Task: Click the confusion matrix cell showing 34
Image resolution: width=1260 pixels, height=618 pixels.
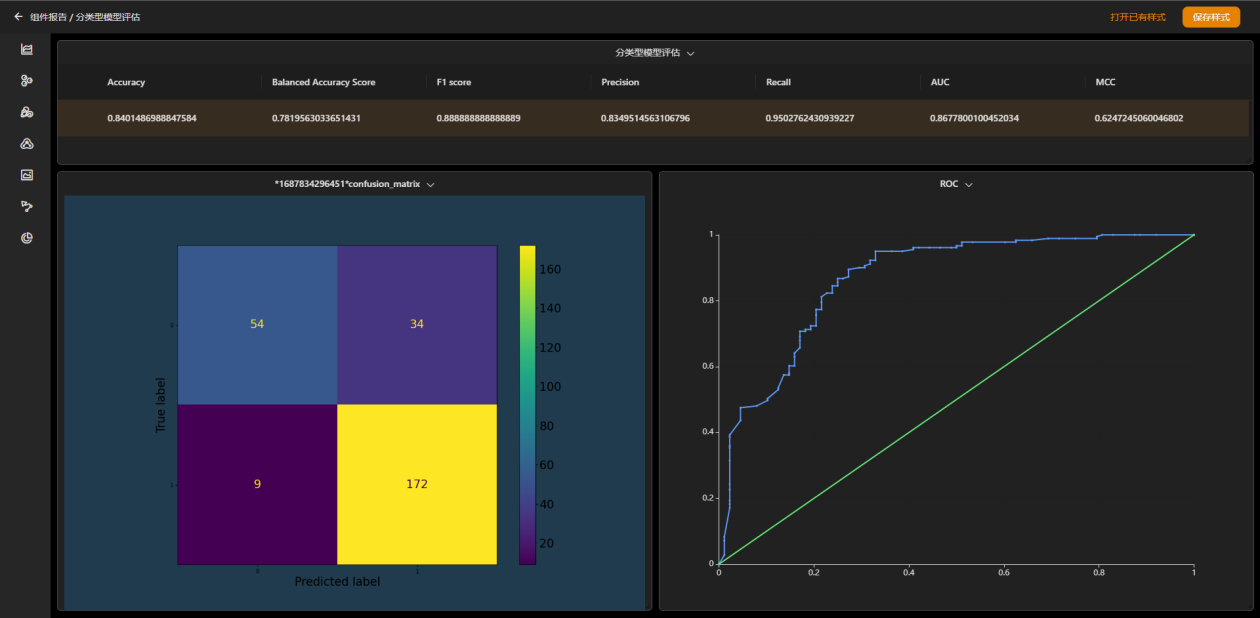Action: click(x=417, y=324)
